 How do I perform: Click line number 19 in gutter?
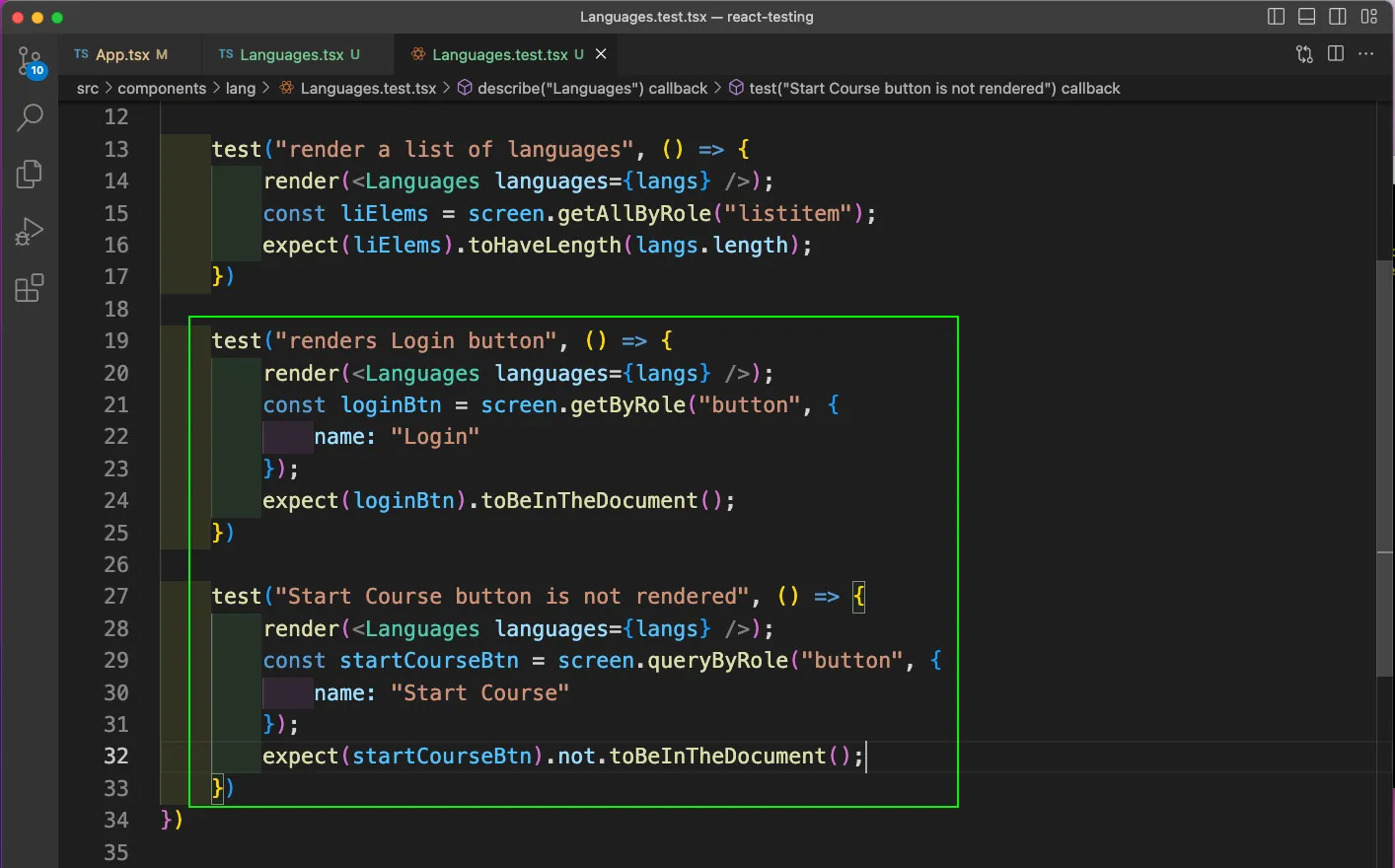click(x=116, y=341)
